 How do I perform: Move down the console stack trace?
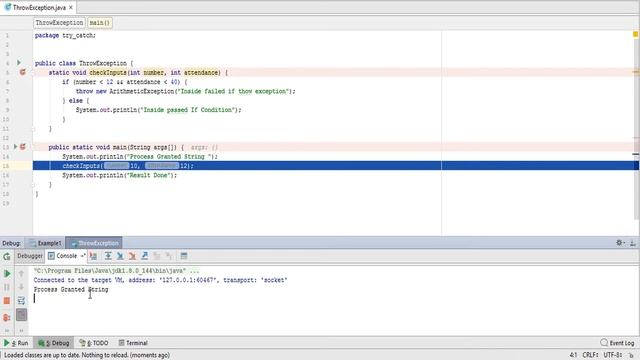click(x=21, y=287)
